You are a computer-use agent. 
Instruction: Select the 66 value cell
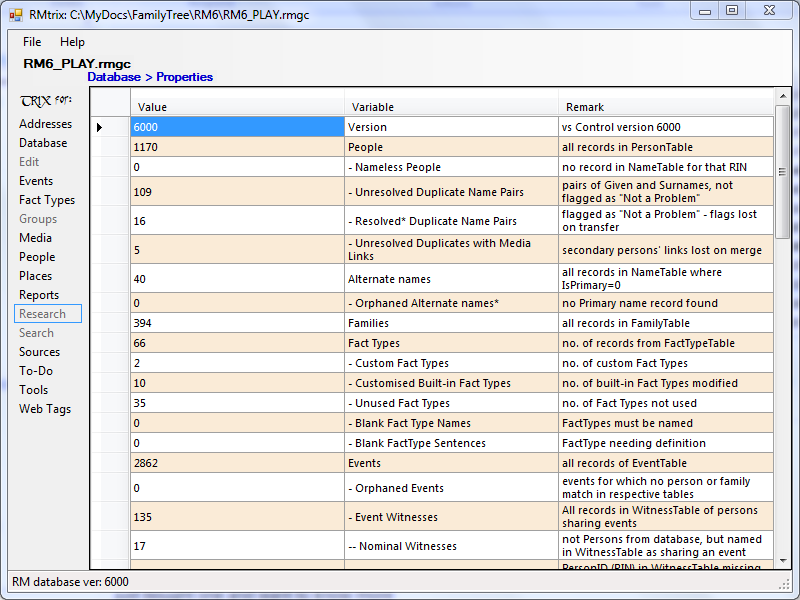(237, 343)
